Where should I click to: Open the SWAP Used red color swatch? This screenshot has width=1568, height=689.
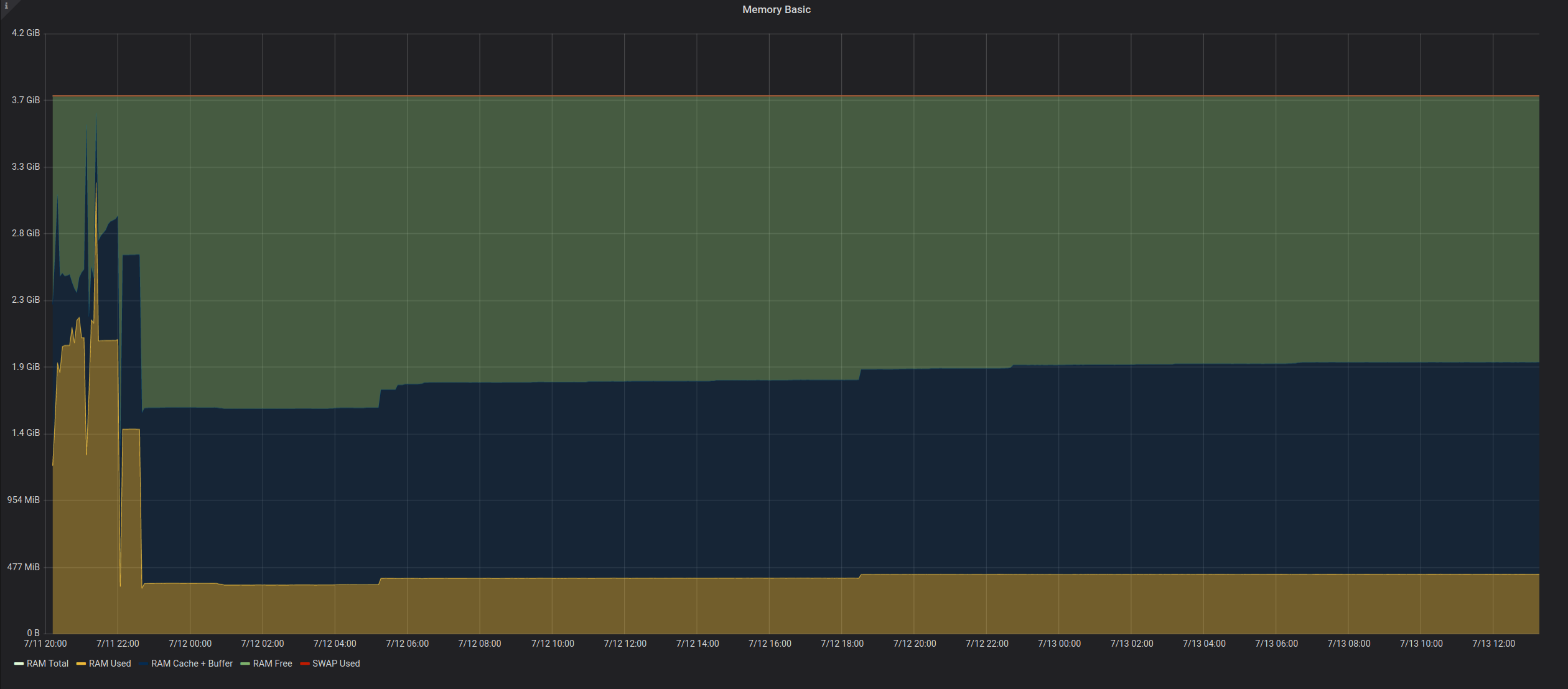(x=305, y=664)
